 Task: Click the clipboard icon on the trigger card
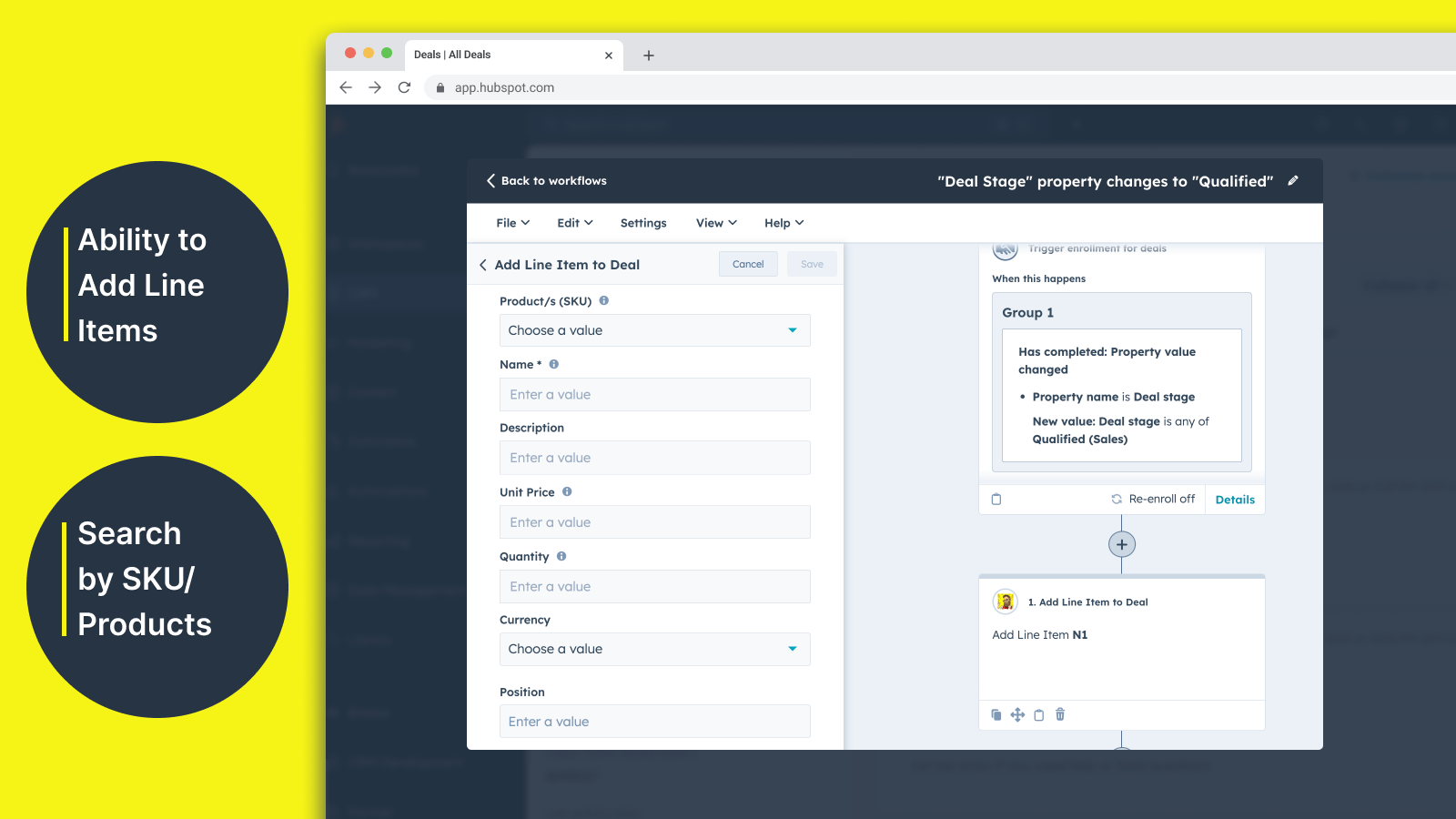996,499
